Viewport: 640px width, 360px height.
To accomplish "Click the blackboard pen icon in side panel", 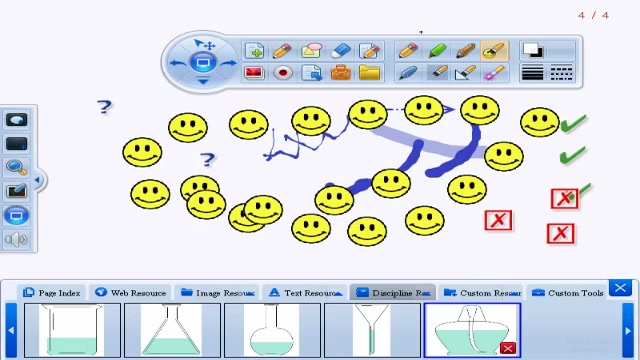I will [17, 191].
